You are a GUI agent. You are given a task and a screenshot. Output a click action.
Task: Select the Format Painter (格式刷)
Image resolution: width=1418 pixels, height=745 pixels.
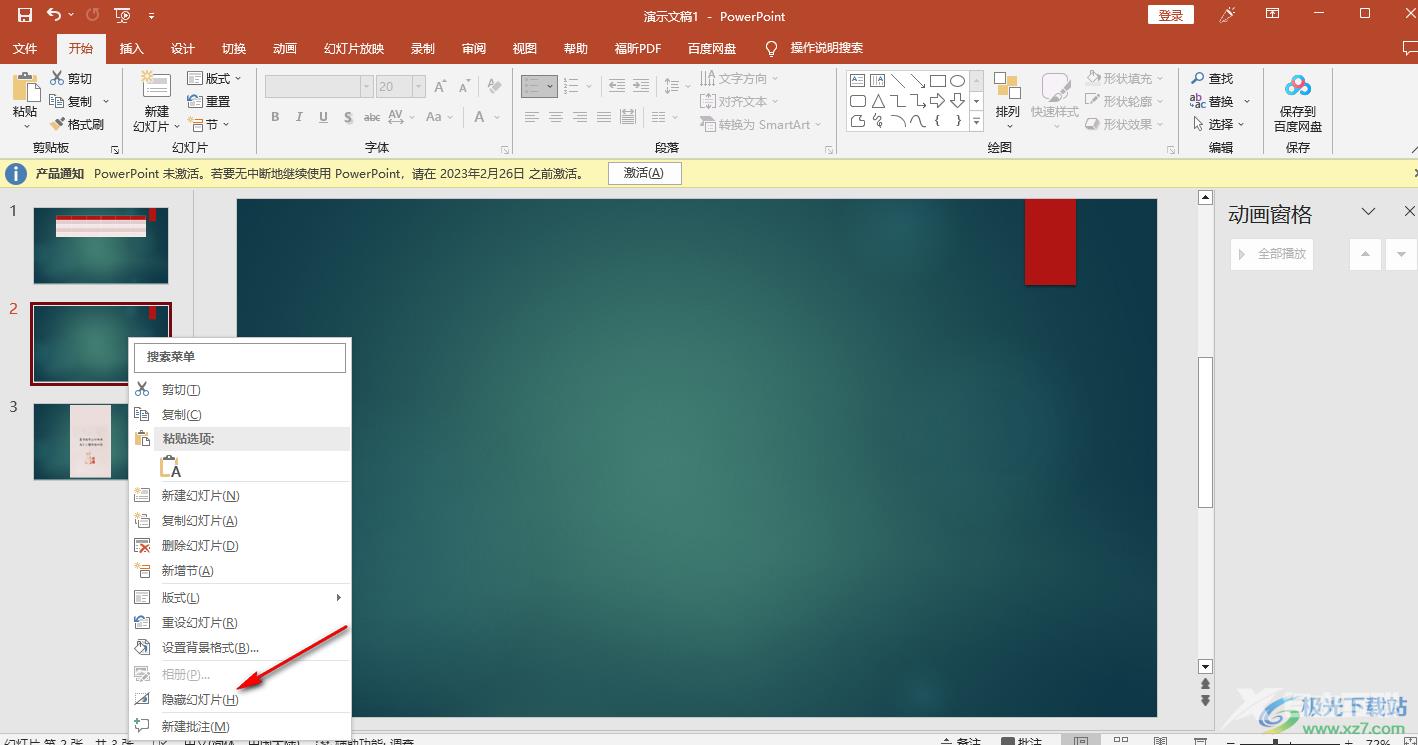click(x=77, y=124)
